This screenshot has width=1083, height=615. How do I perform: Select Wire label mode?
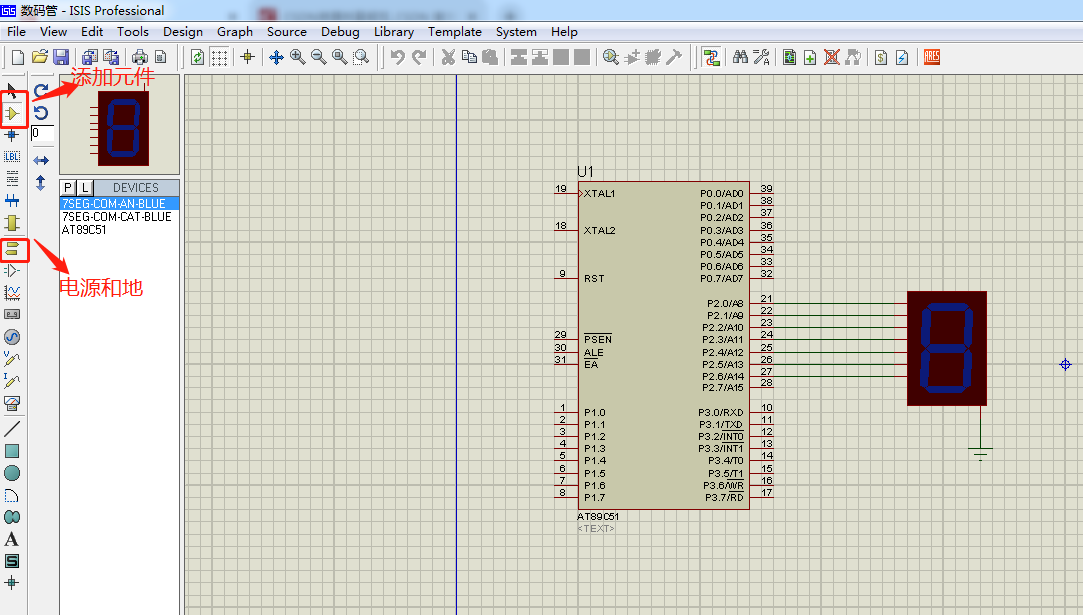(x=12, y=157)
